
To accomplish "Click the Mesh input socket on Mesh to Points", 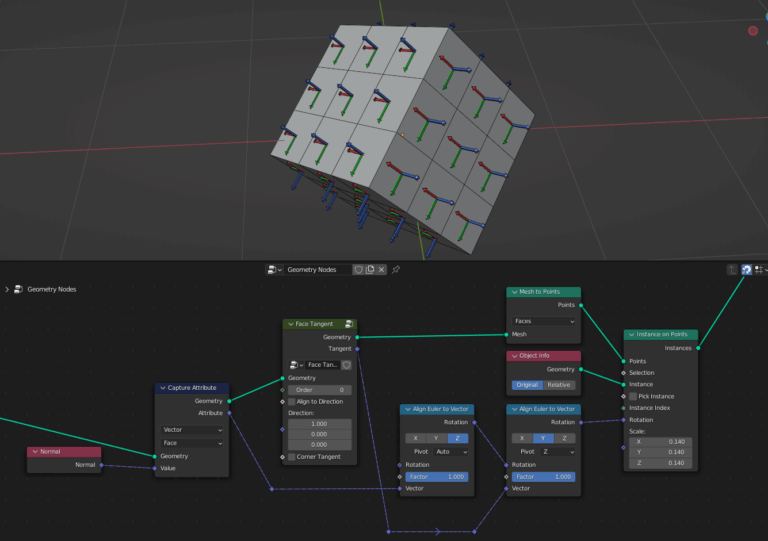I will [506, 334].
